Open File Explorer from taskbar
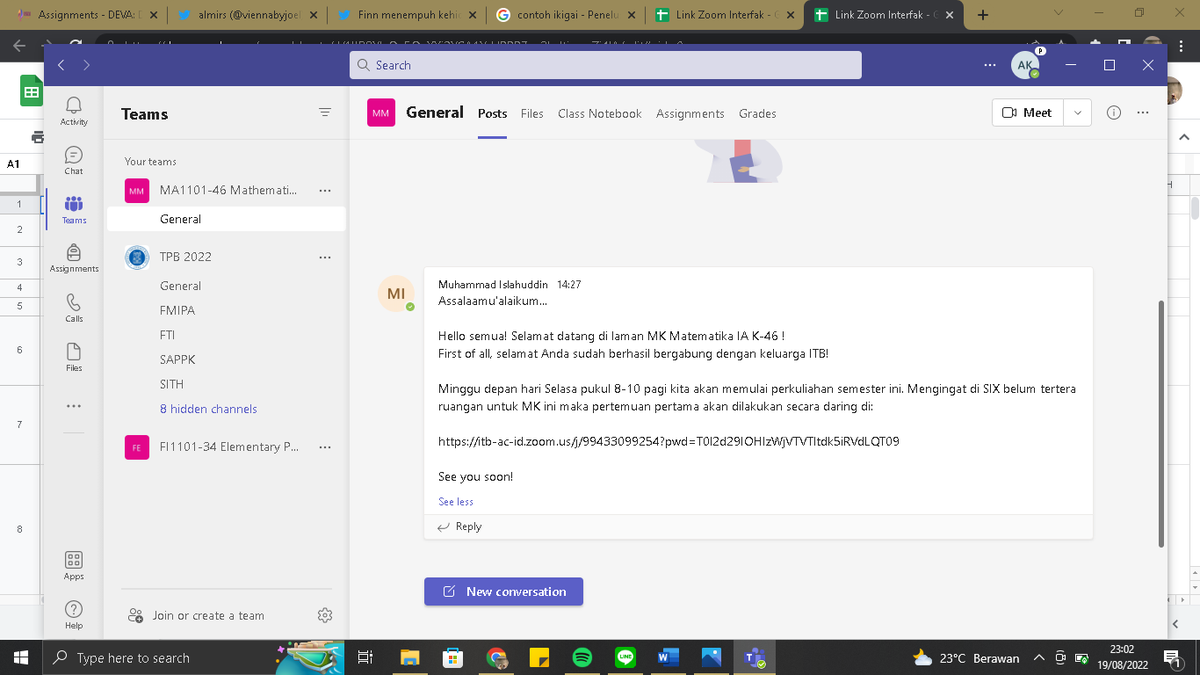1200x675 pixels. (x=409, y=658)
